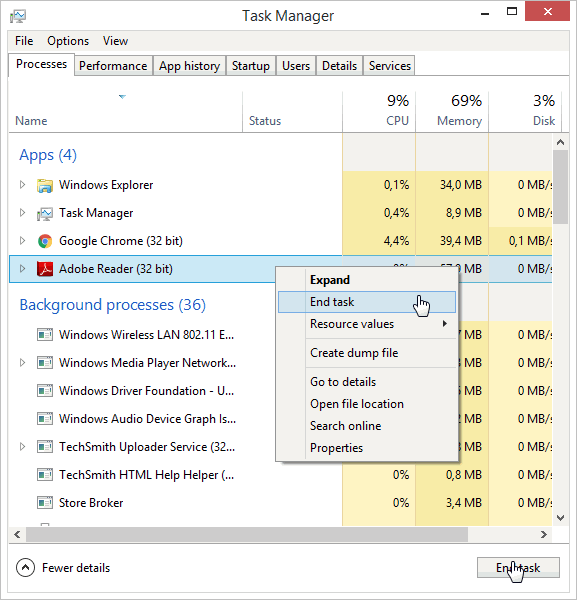Switch to the App history tab
Image resolution: width=577 pixels, height=600 pixels.
click(189, 66)
